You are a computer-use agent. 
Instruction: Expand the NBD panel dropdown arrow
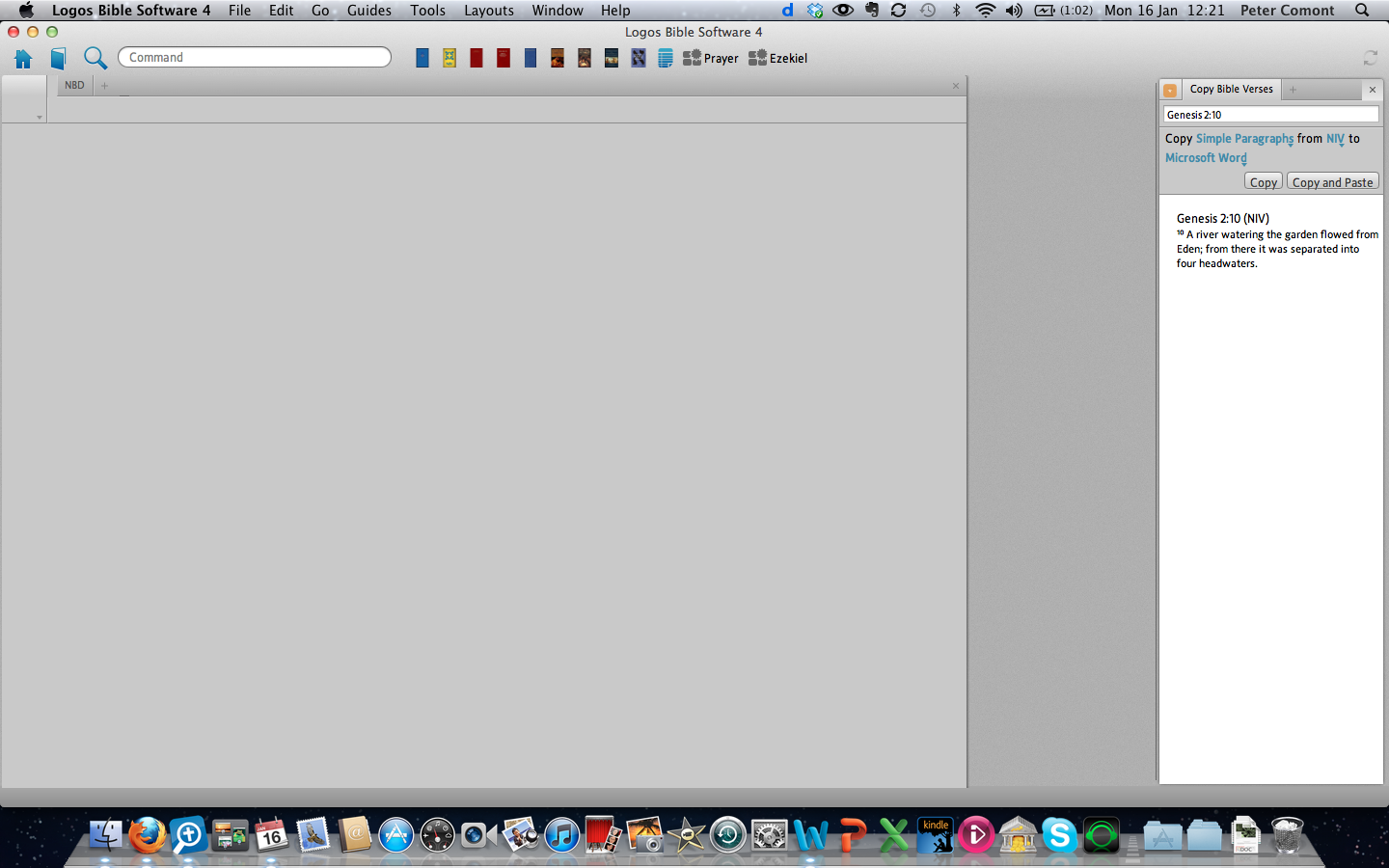(x=40, y=117)
